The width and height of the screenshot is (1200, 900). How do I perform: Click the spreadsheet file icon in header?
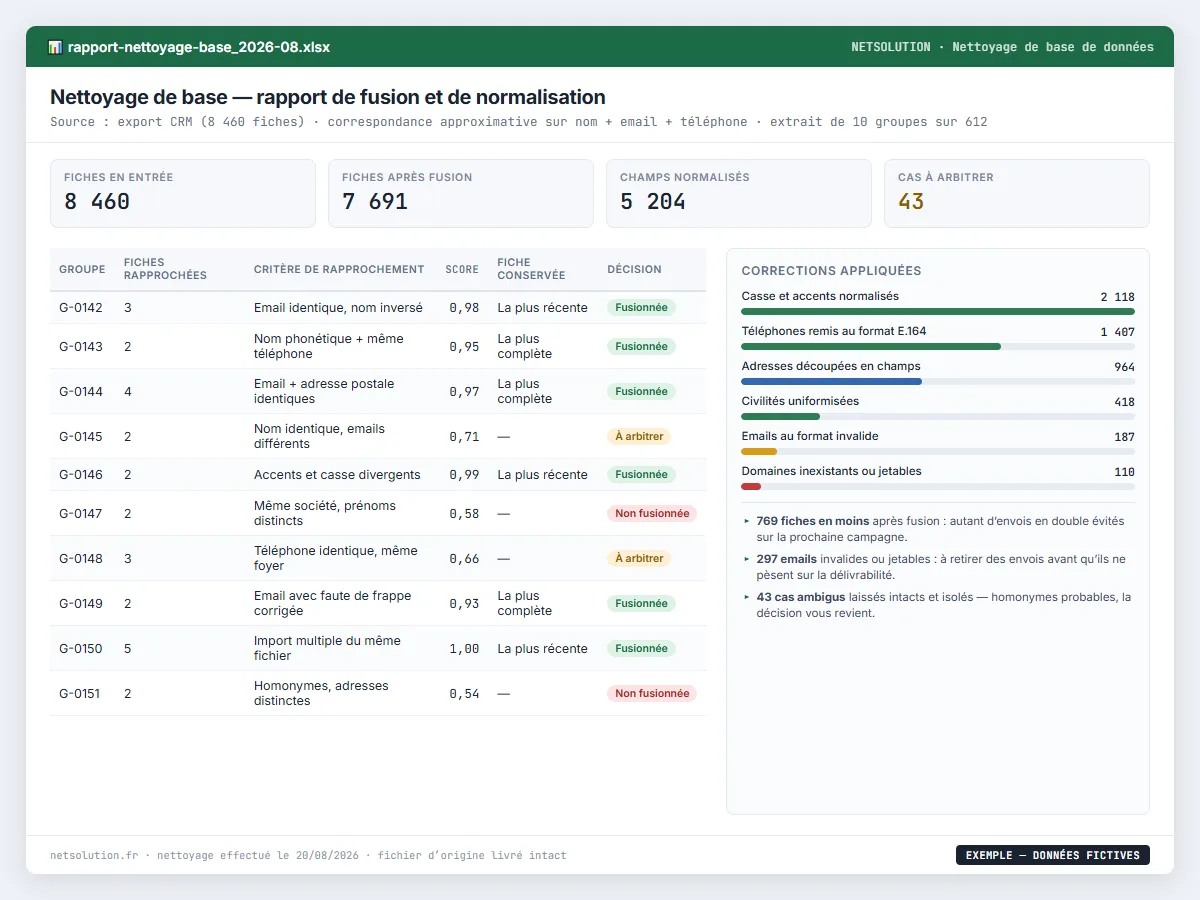[x=55, y=47]
